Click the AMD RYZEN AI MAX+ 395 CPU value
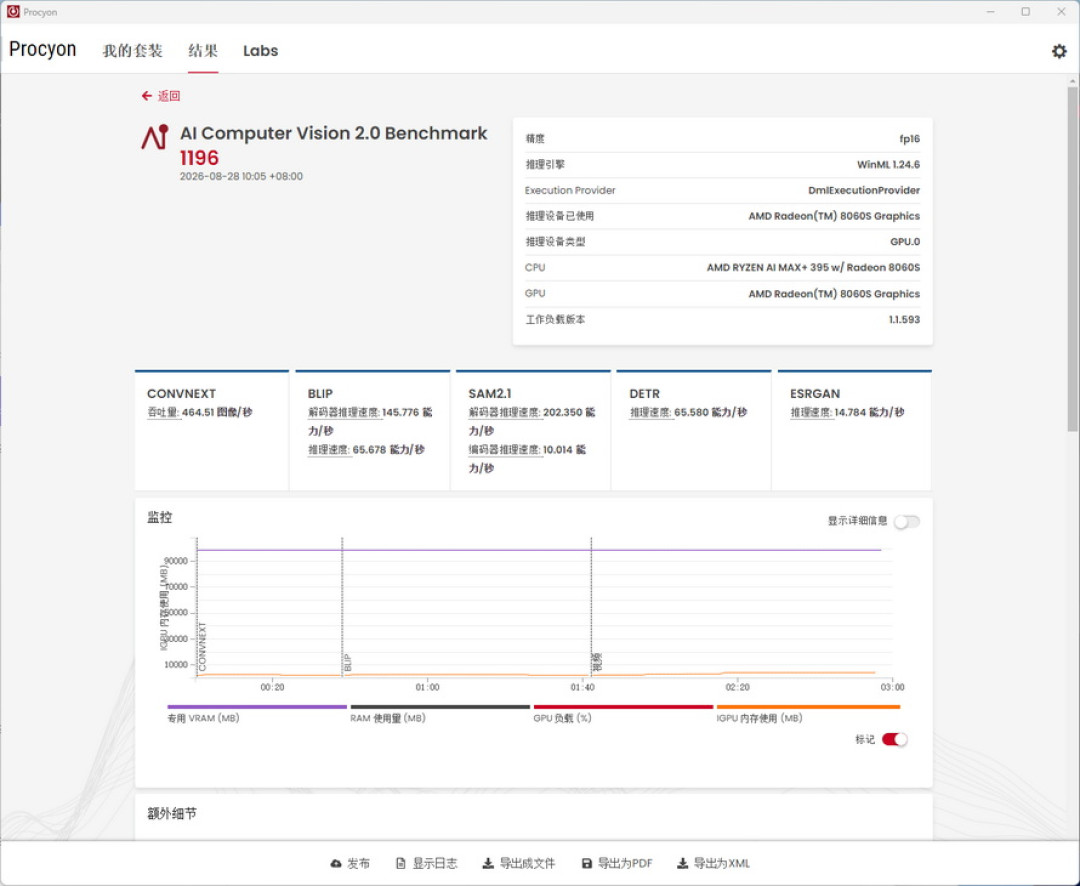Screen dimensions: 1080x886 (813, 267)
